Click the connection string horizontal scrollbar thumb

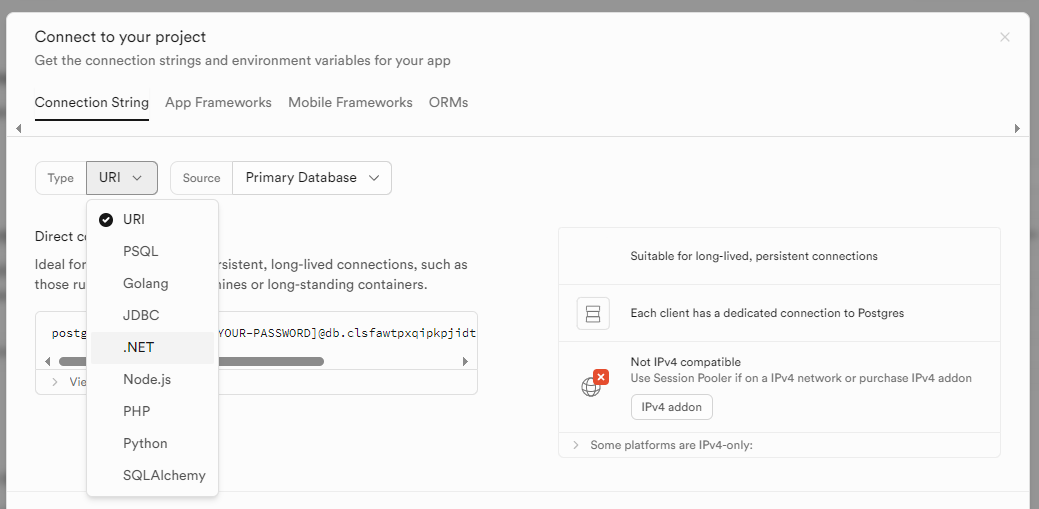[x=240, y=361]
